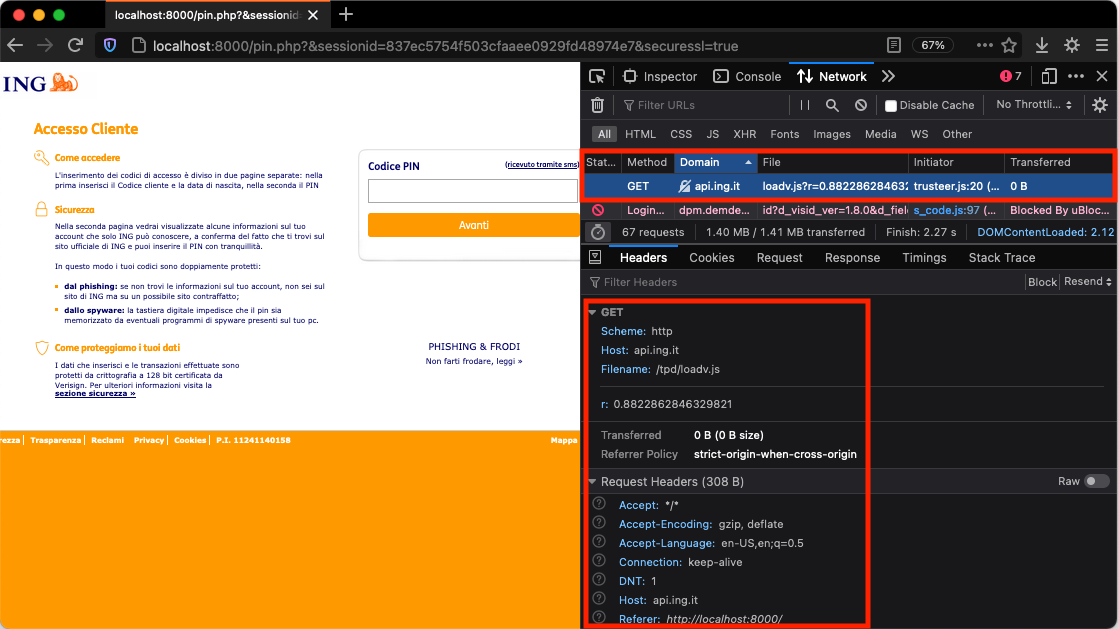Reload the current page

tap(76, 46)
